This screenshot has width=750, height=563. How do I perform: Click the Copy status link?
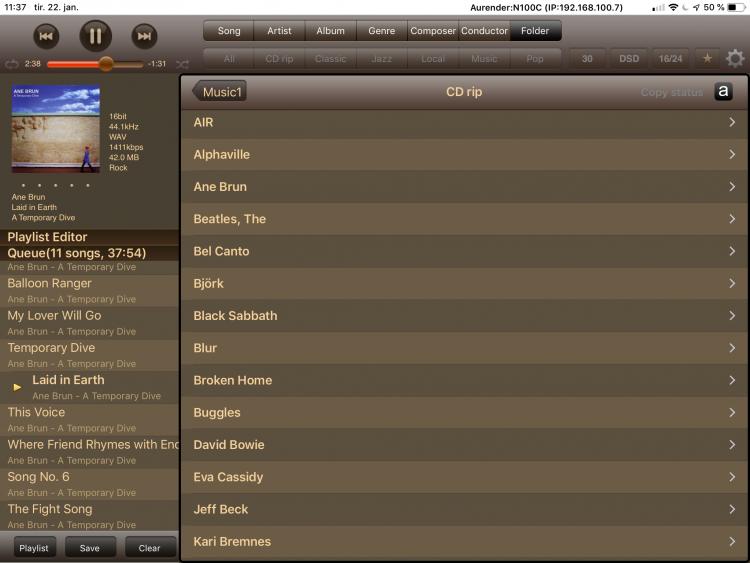672,92
